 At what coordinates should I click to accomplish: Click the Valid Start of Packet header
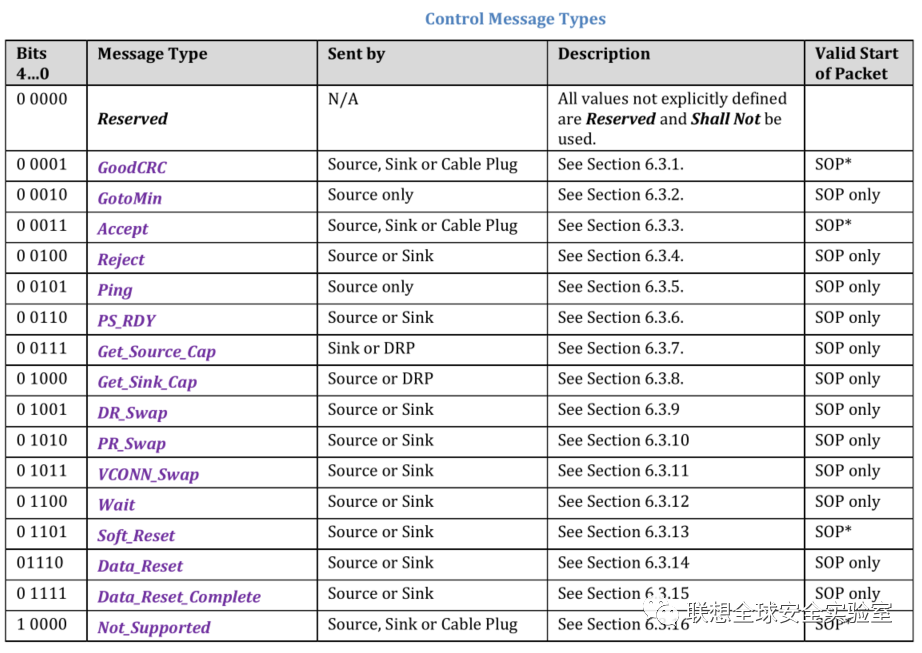tap(851, 63)
